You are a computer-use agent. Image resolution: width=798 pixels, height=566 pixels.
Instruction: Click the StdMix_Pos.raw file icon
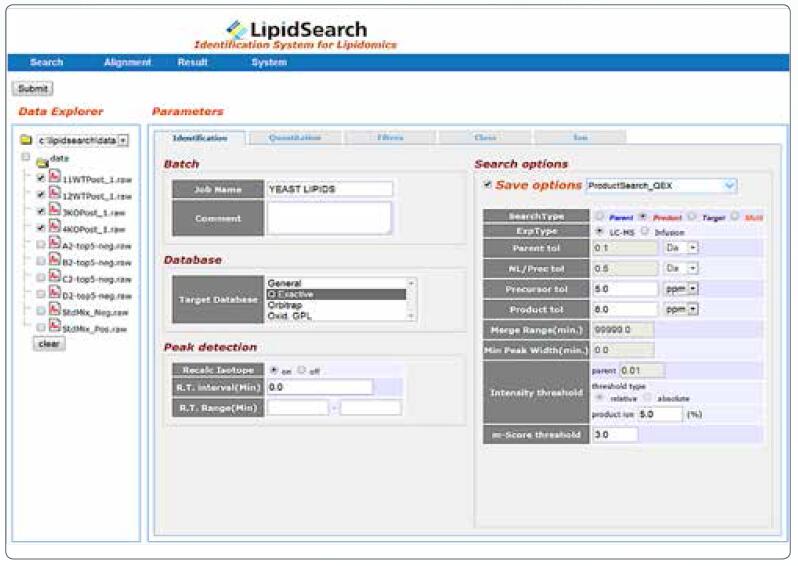[x=54, y=326]
